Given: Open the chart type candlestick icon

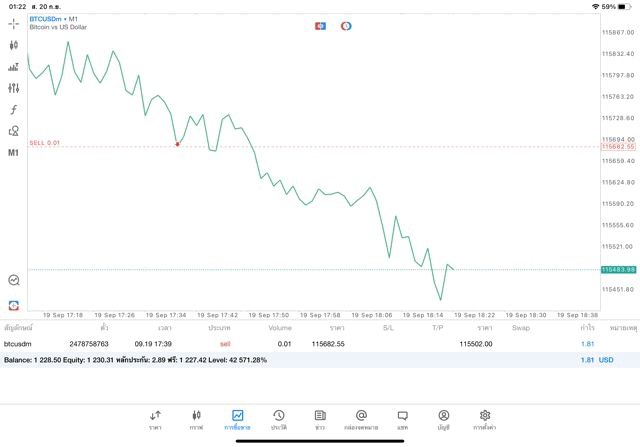Looking at the screenshot, I should [13, 45].
